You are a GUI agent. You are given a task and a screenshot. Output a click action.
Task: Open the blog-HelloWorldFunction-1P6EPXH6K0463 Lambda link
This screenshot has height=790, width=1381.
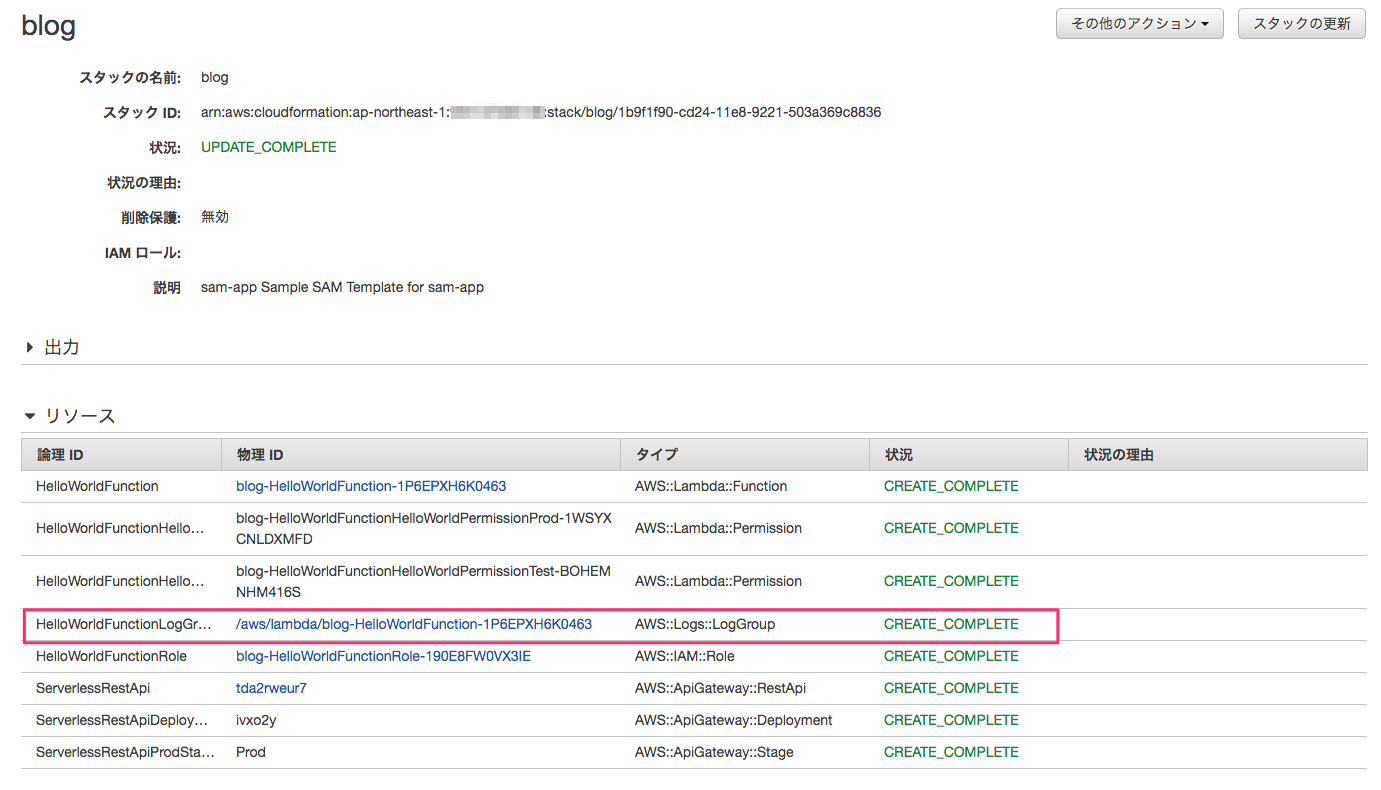coord(371,486)
